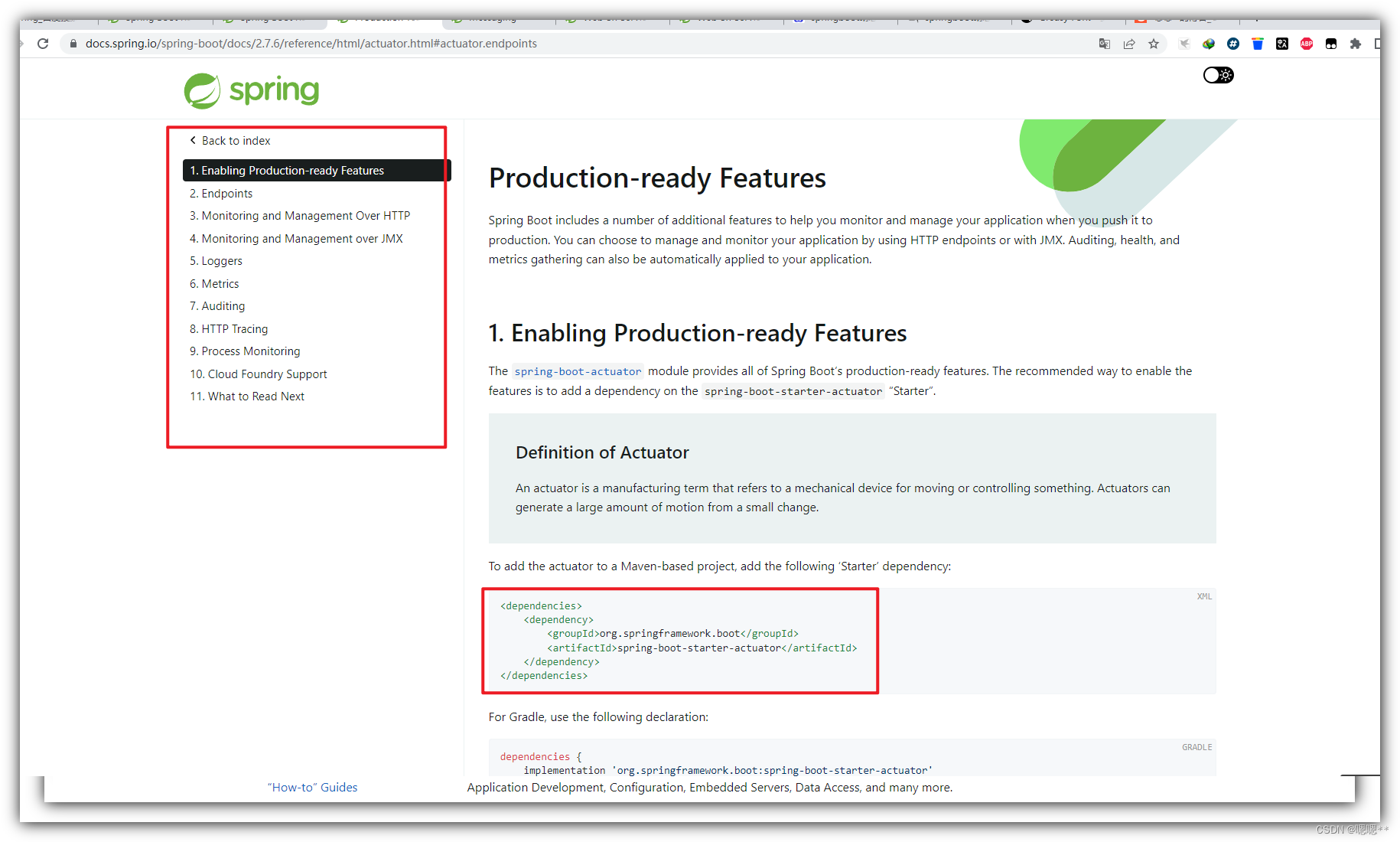1400x842 pixels.
Task: Select '1. Enabling Production-ready Features' in sidebar
Action: (317, 170)
